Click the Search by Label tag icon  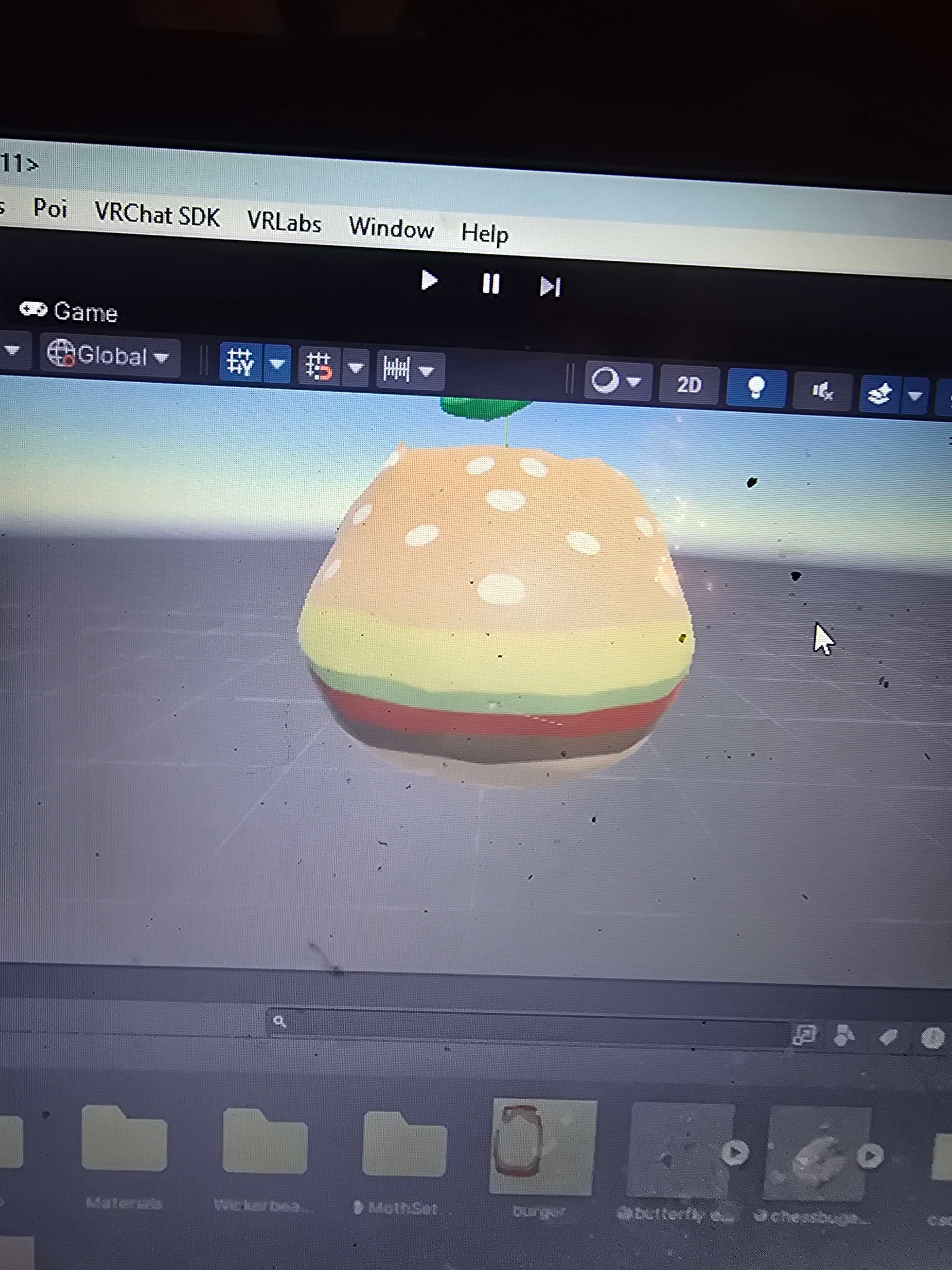(x=888, y=1037)
